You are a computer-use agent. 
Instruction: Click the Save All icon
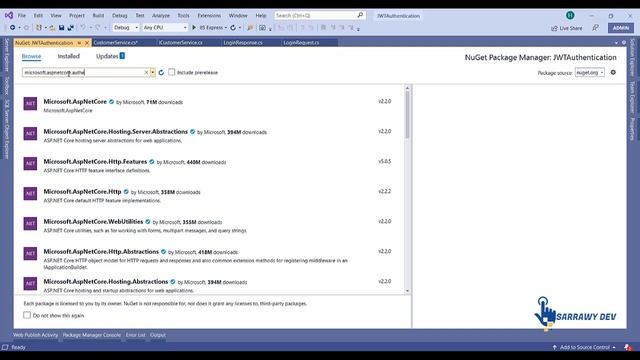(71, 28)
